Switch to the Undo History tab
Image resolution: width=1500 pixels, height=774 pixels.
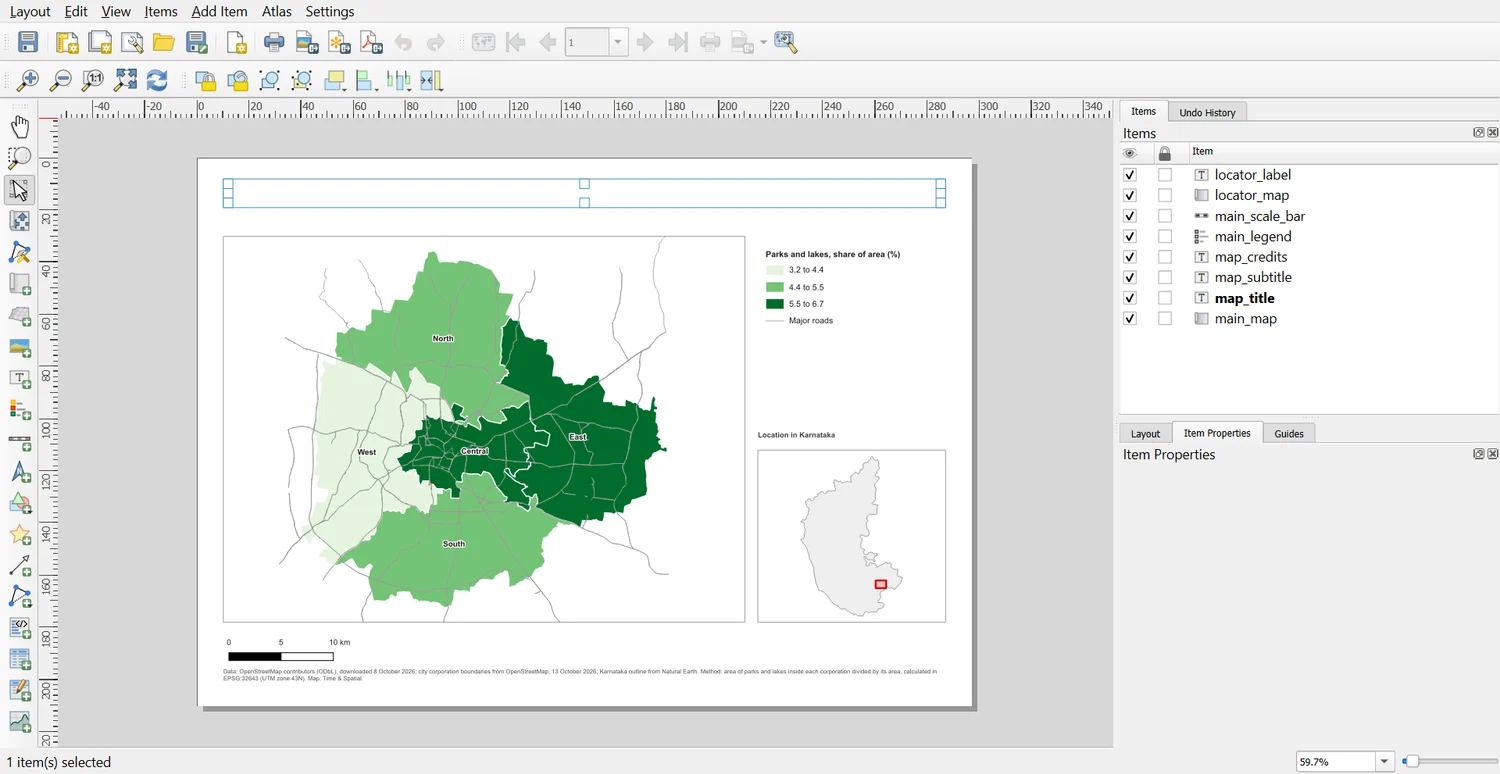click(x=1207, y=112)
